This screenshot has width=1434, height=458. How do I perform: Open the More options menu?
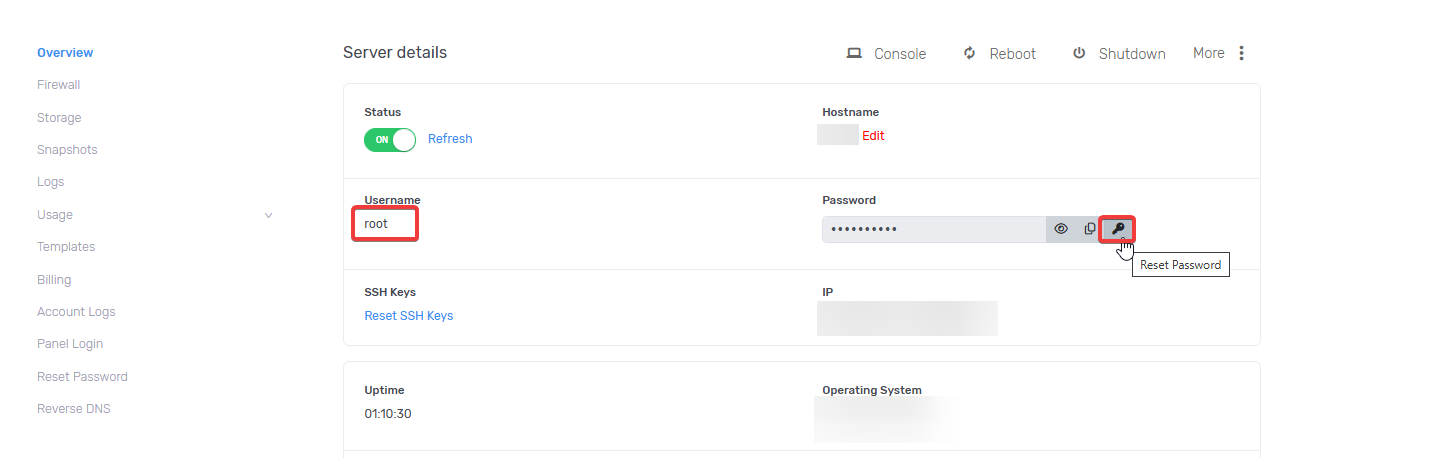click(1220, 53)
